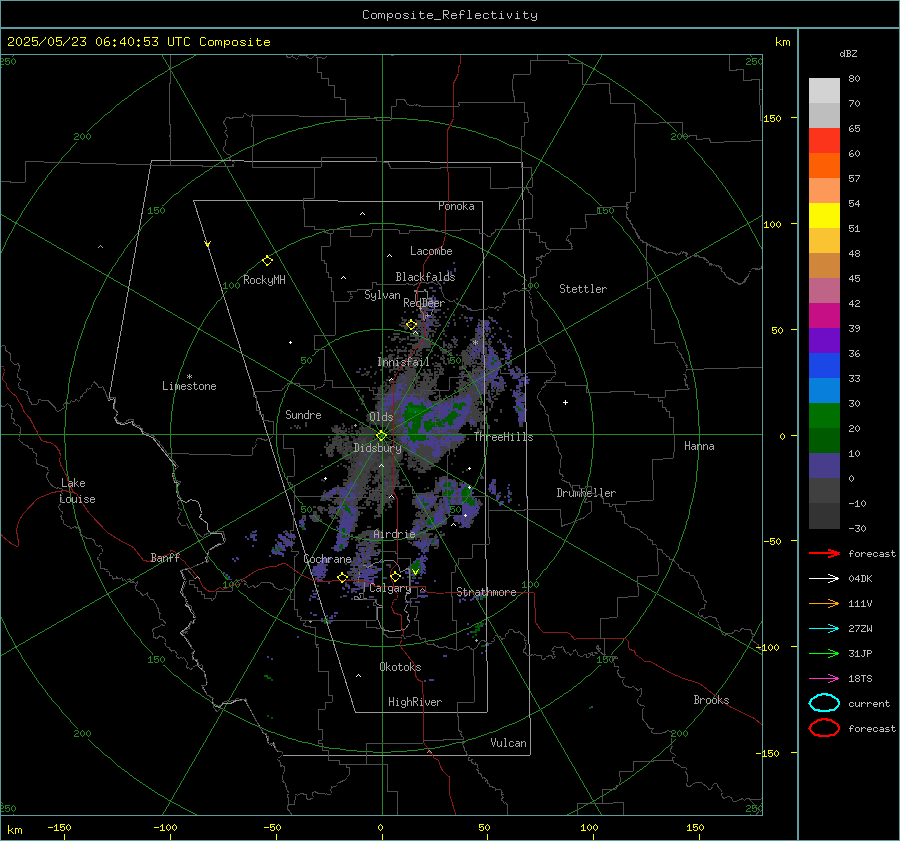
Task: Click the ThreeHills city label
Action: point(503,437)
